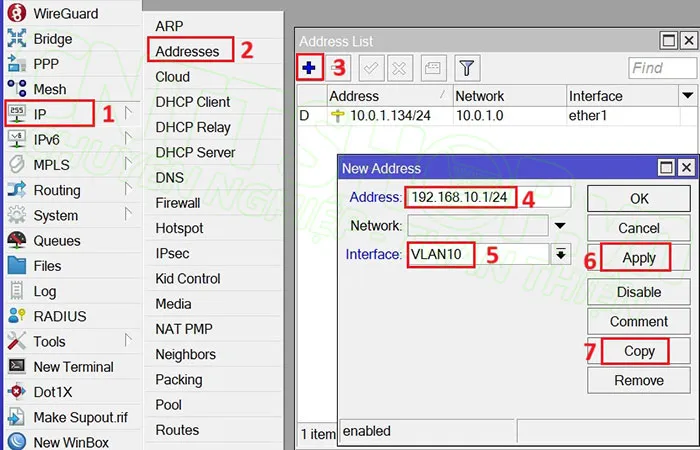Open the filter funnel in Address List
This screenshot has width=700, height=450.
tap(467, 68)
